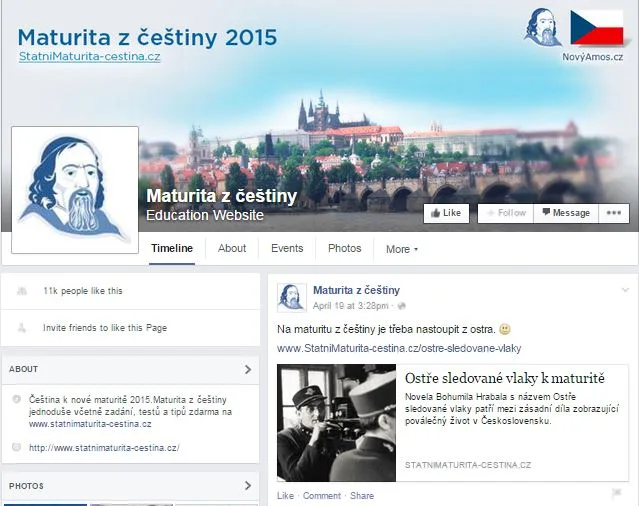Viewport: 639px width, 506px height.
Task: Click about description text Čeština k nové maturitě
Action: 130,411
